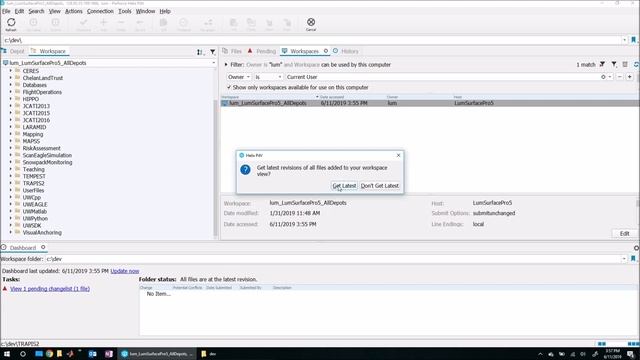Image resolution: width=640 pixels, height=360 pixels.
Task: Click the Submit toolbar icon
Action: tap(56, 24)
